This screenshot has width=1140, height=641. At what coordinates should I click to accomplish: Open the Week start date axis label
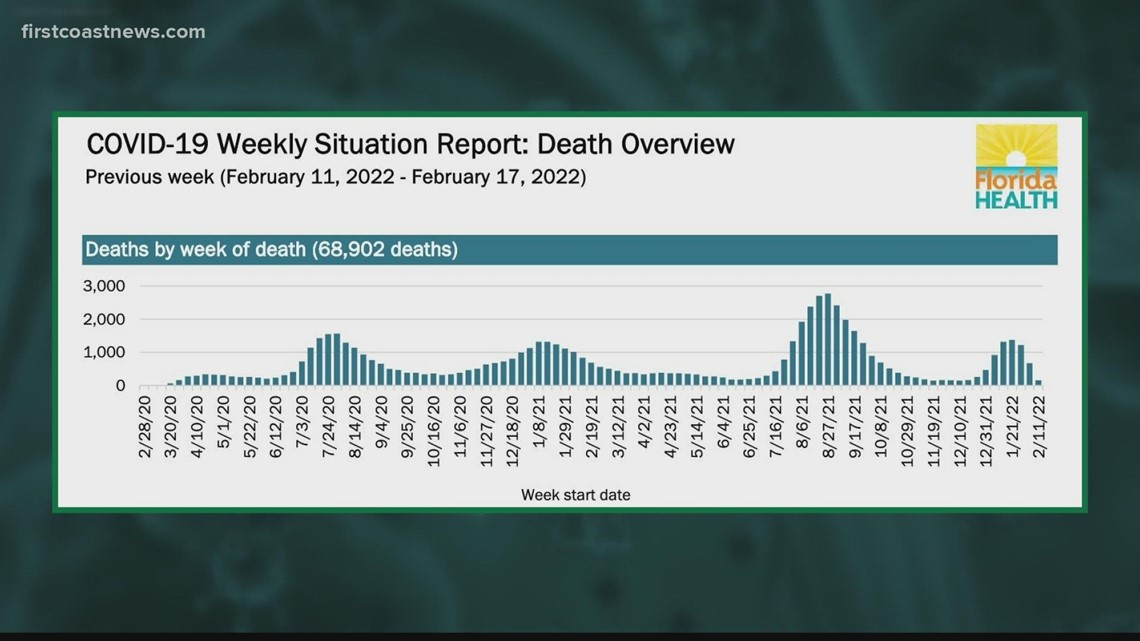point(576,494)
